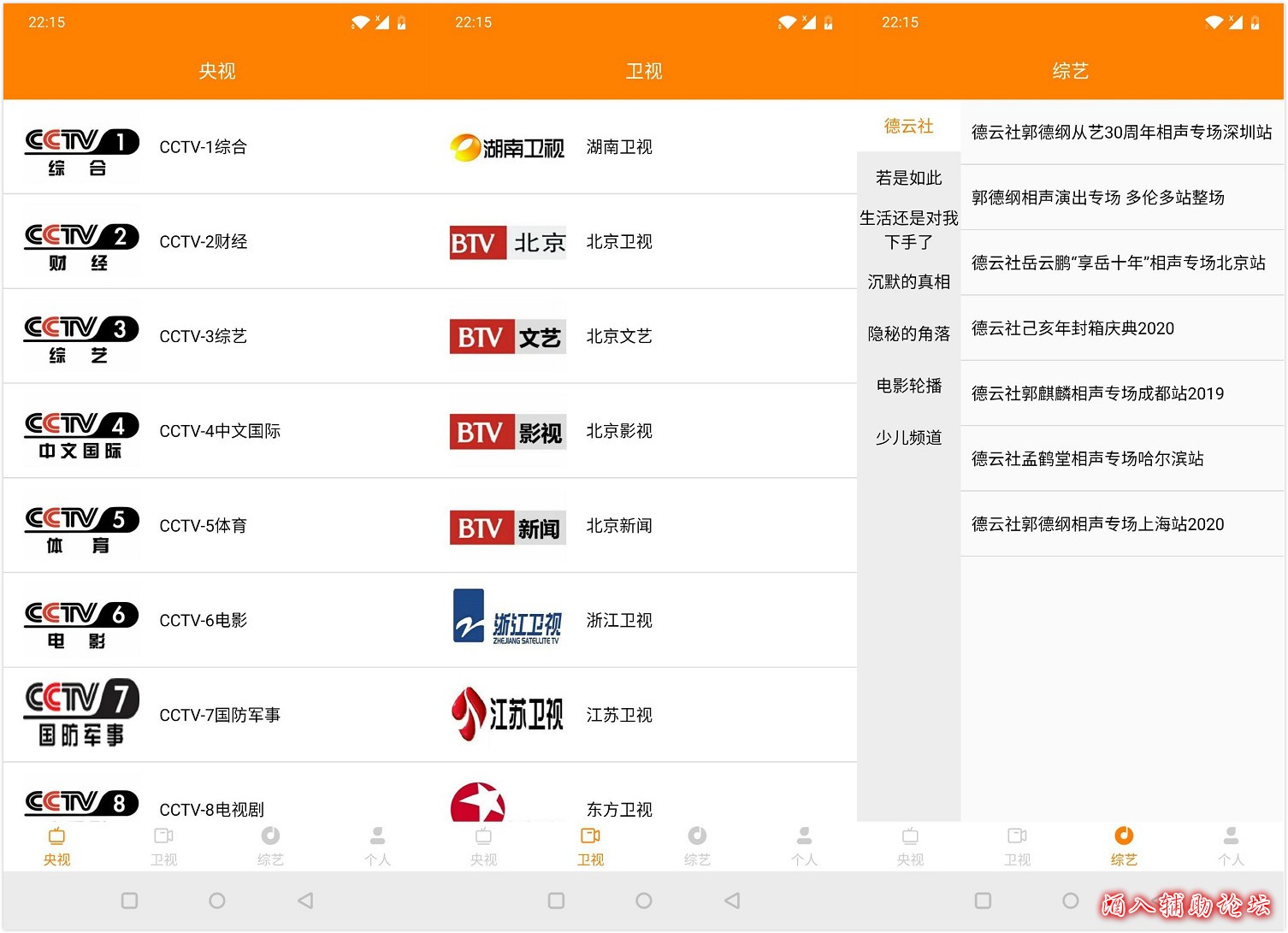The height and width of the screenshot is (933, 1288).
Task: Select 卫视 tab in the 央视 screen's bottom bar
Action: coord(163,847)
